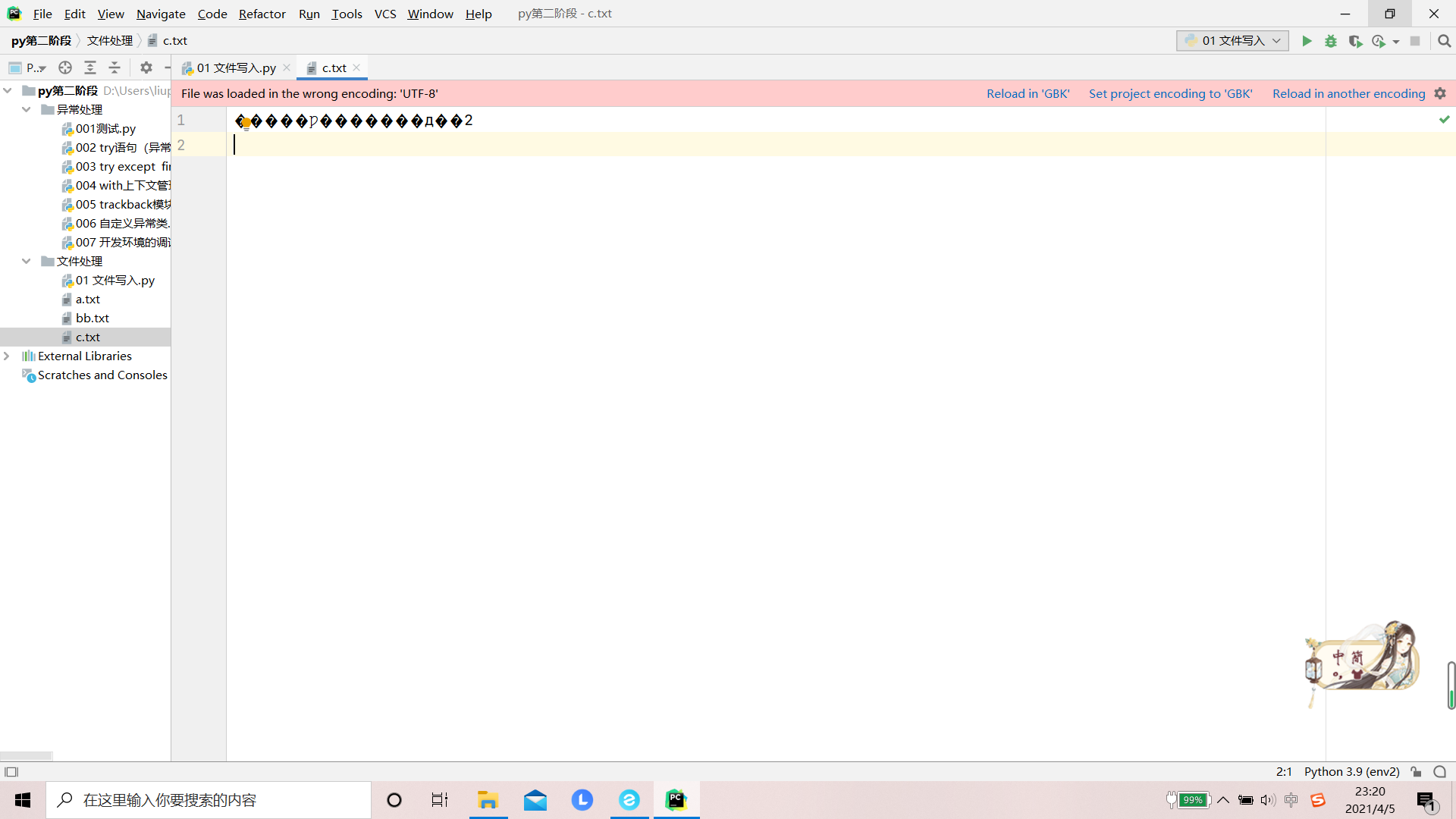Open the VCS menu
Screen dimensions: 1456x819
385,14
